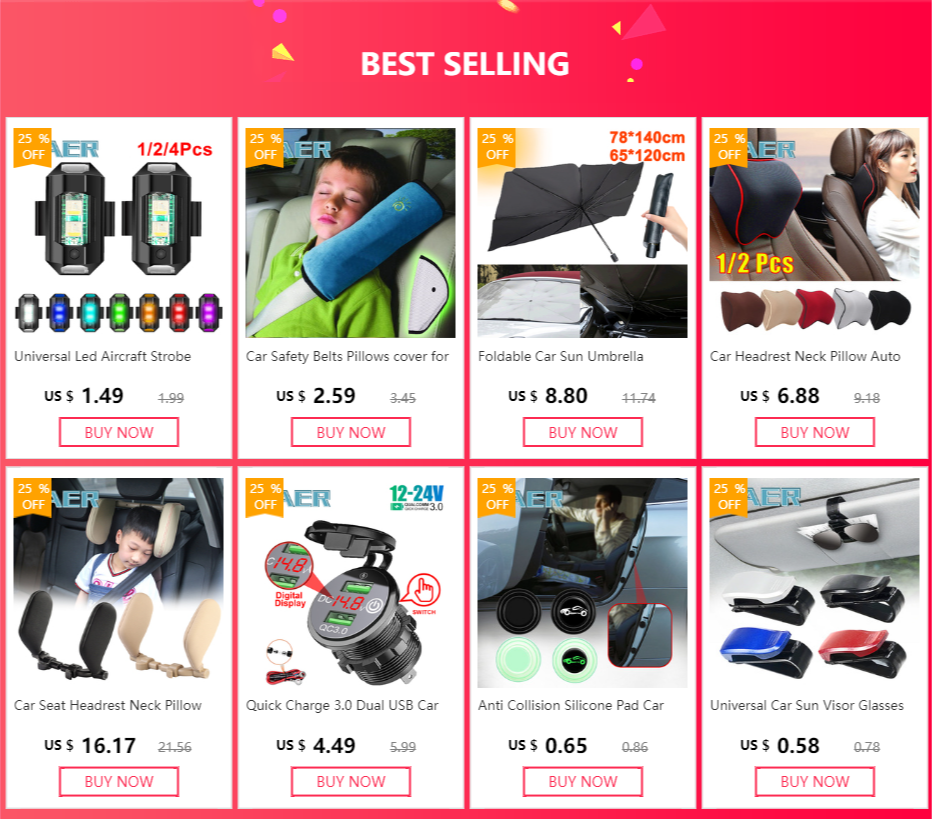Click BUY NOW for the Foldable Sun Umbrella
This screenshot has width=932, height=819.
tap(582, 432)
